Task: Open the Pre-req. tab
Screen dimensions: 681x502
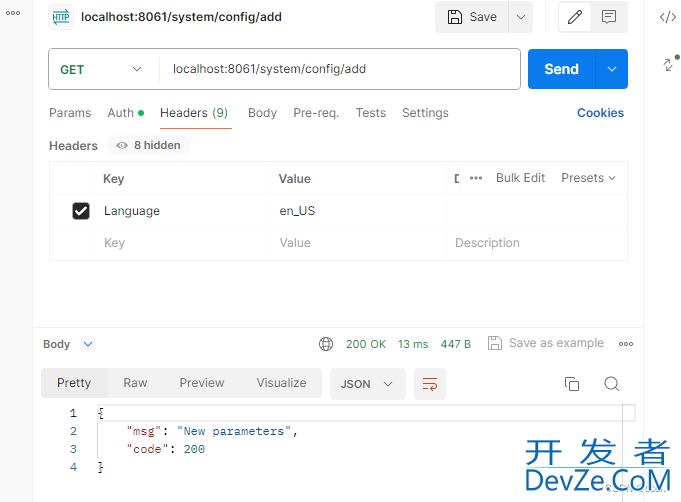Action: [x=316, y=113]
